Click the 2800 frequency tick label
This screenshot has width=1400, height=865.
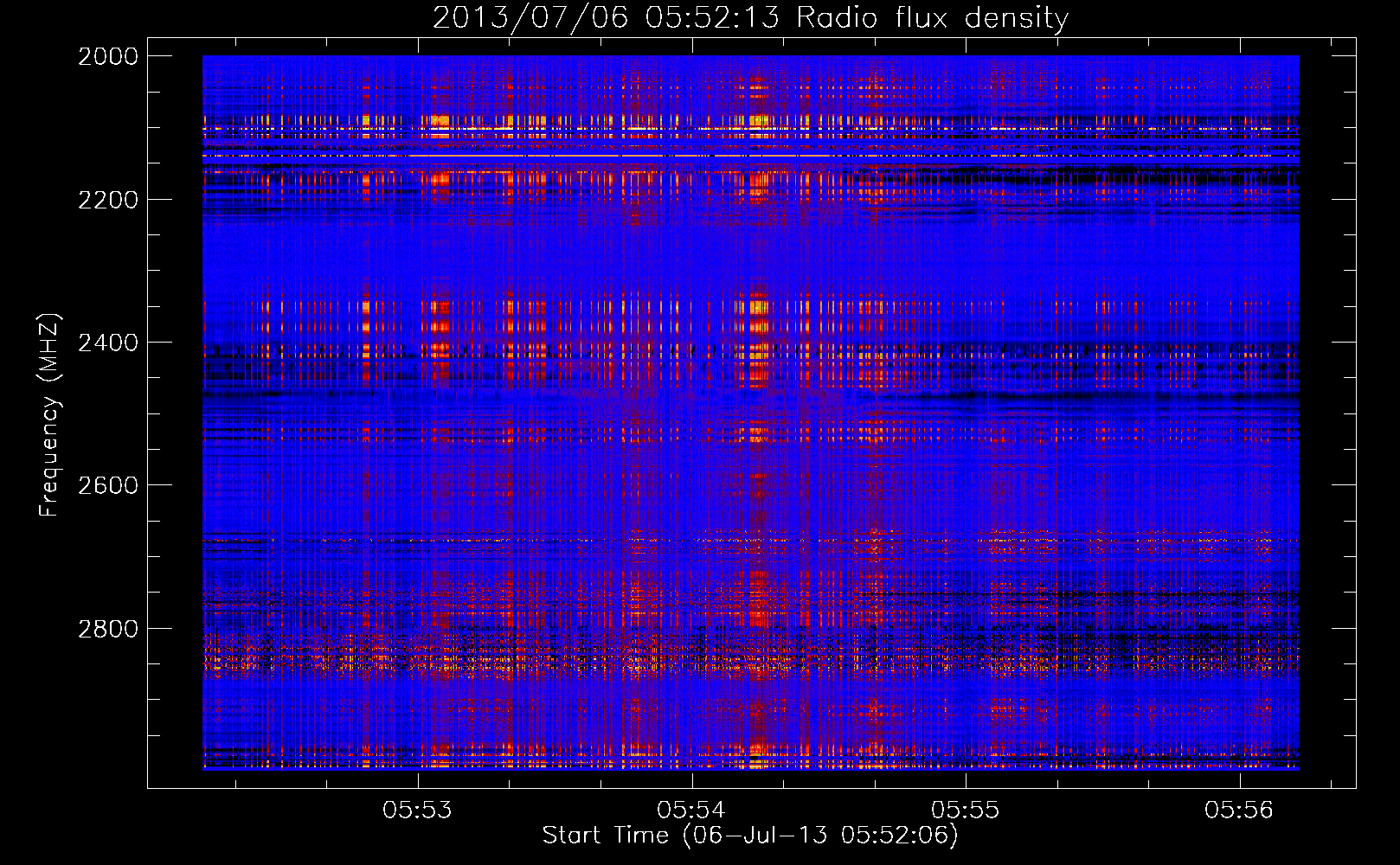coord(108,629)
